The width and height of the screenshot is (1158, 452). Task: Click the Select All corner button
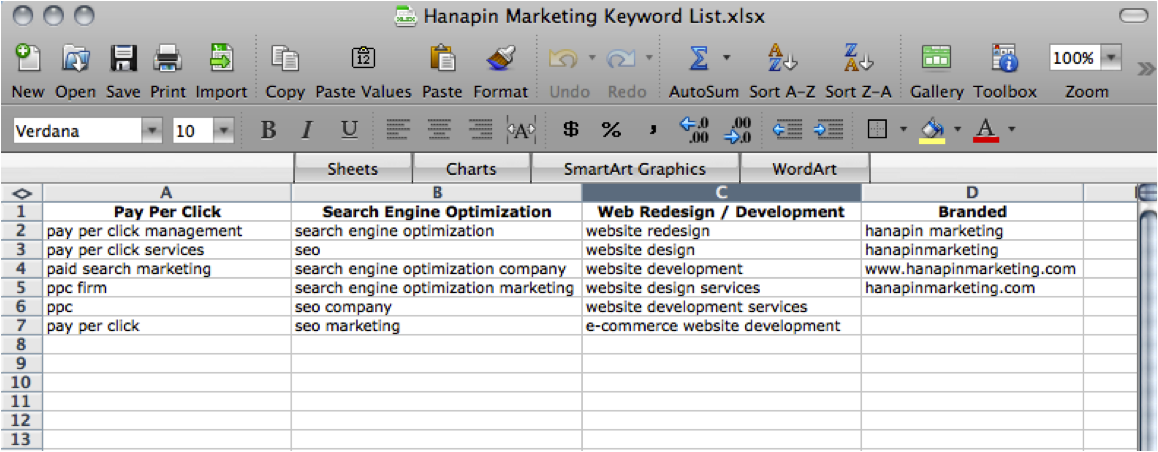[x=21, y=193]
